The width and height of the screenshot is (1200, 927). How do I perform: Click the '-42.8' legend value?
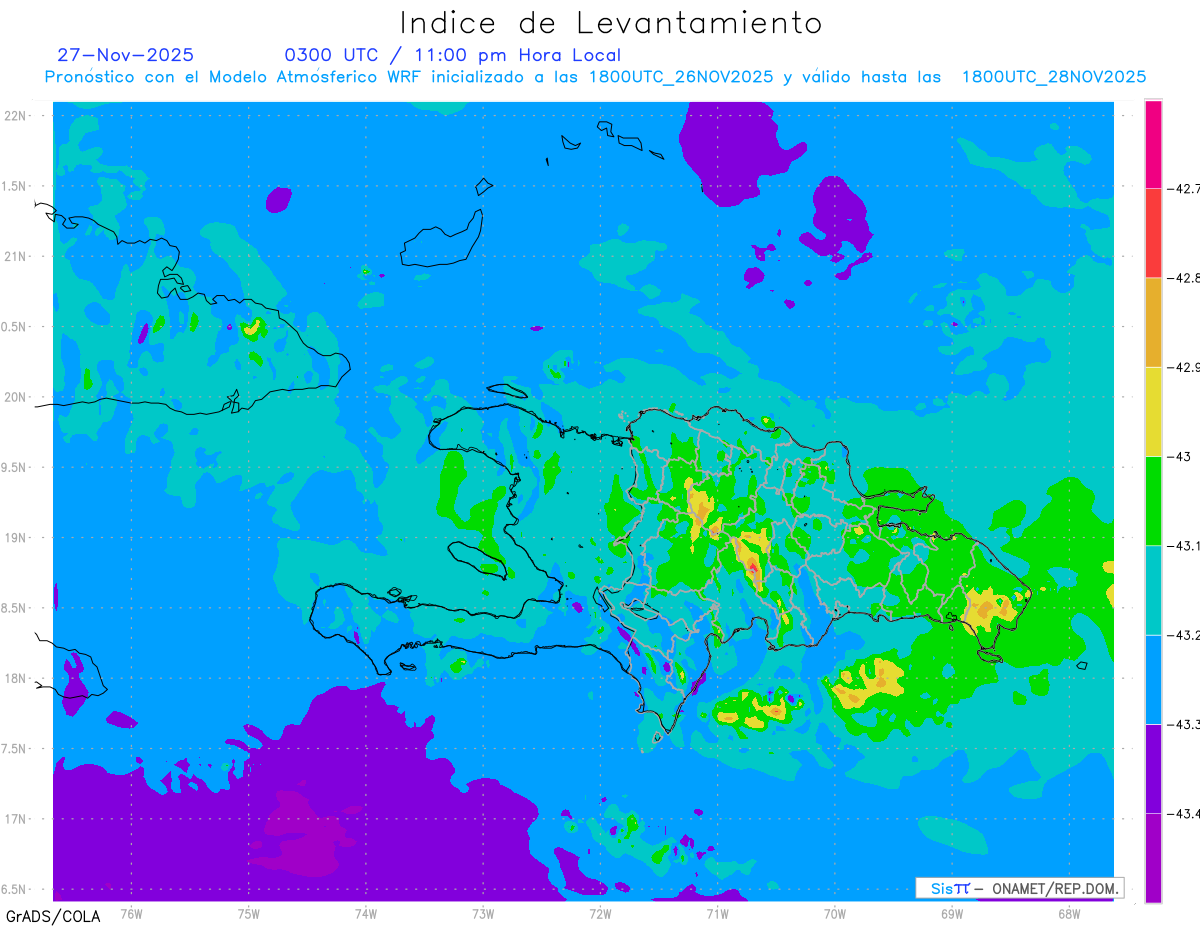[1182, 278]
